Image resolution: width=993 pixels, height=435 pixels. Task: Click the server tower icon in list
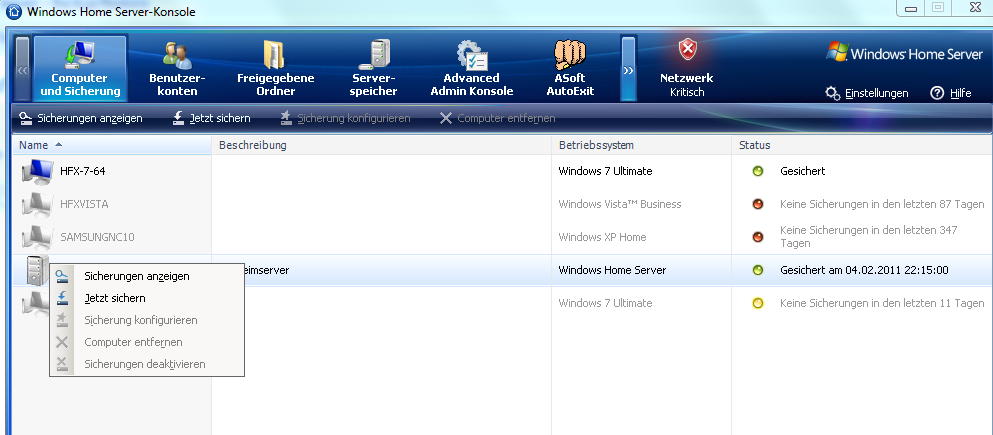coord(37,270)
